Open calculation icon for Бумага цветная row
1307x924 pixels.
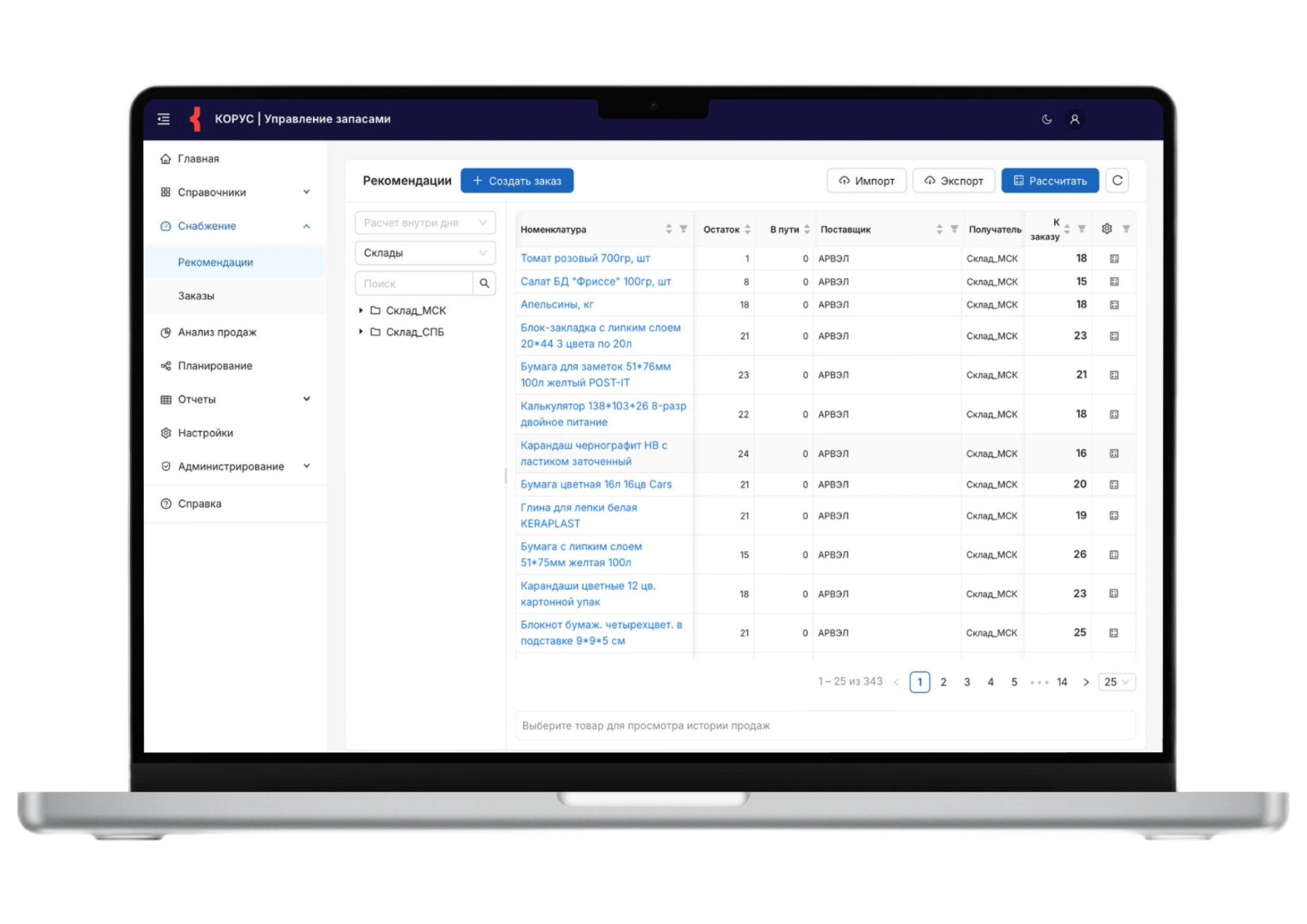click(x=1114, y=484)
